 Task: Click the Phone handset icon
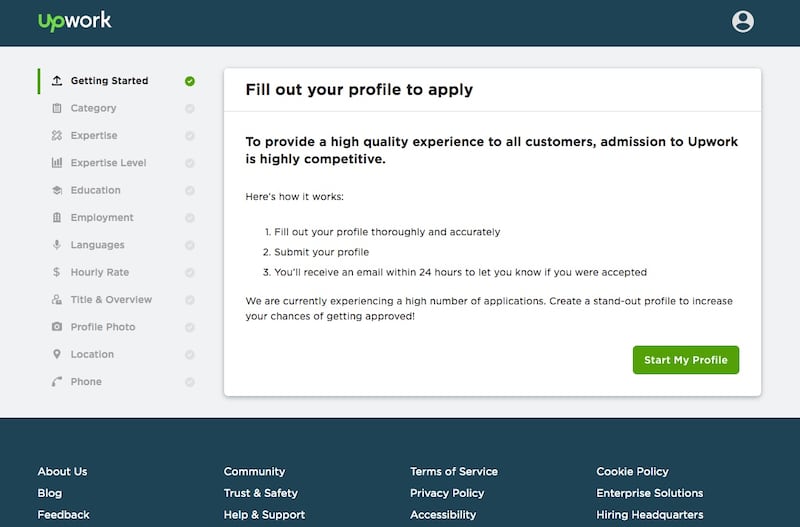[57, 382]
